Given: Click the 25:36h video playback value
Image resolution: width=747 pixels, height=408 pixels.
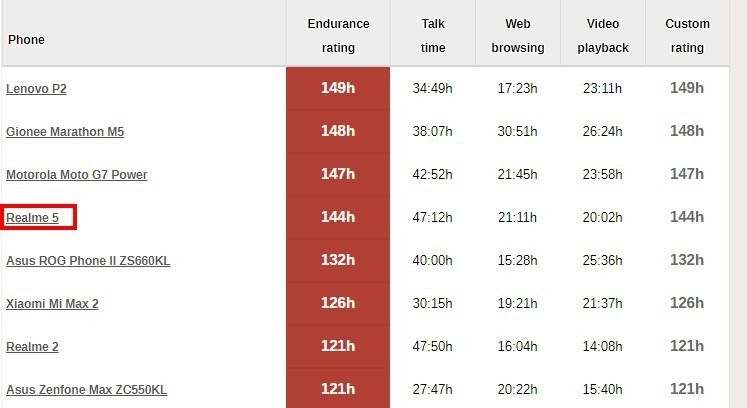Looking at the screenshot, I should [x=603, y=260].
